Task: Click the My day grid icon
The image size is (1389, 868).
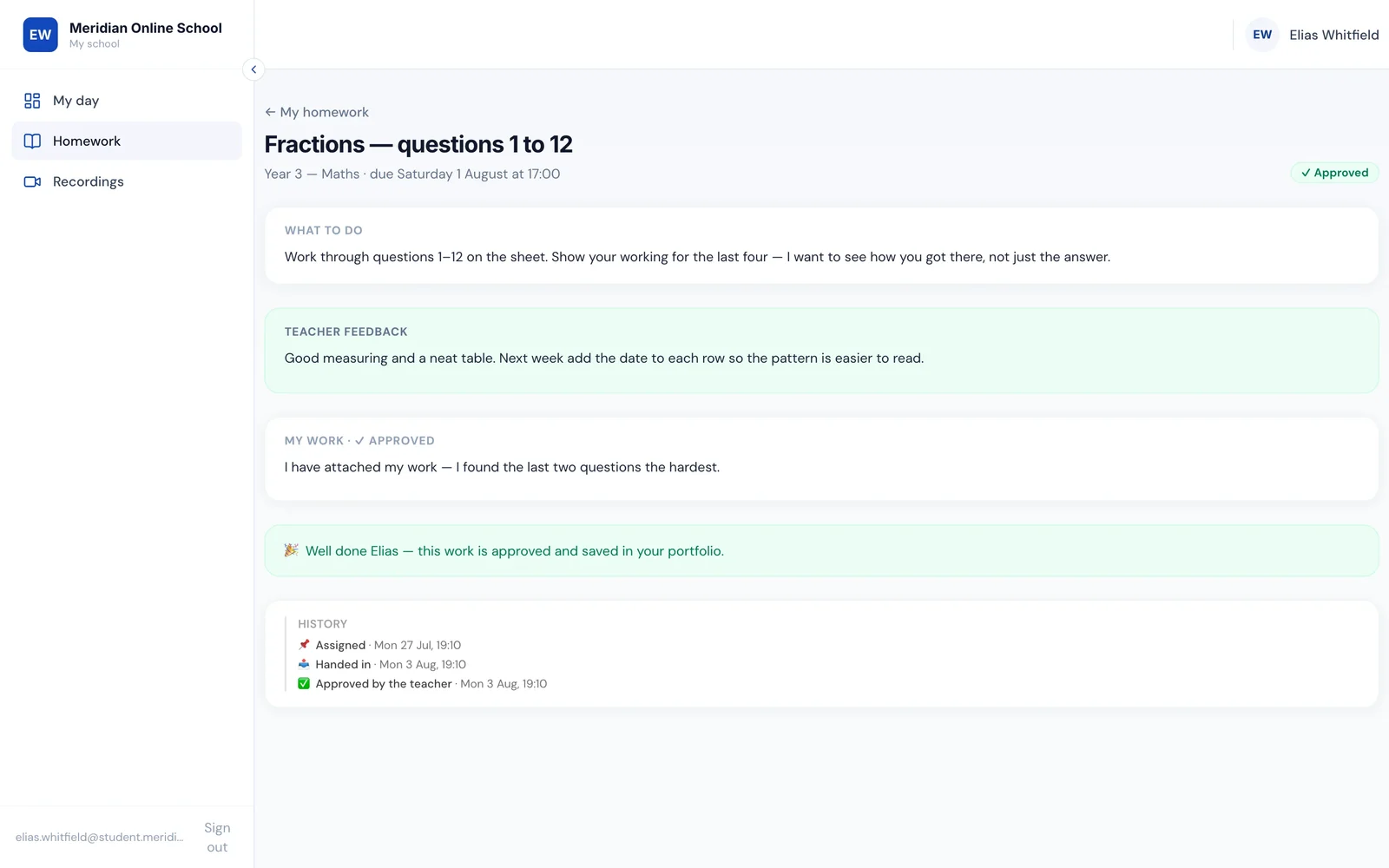Action: pos(32,101)
